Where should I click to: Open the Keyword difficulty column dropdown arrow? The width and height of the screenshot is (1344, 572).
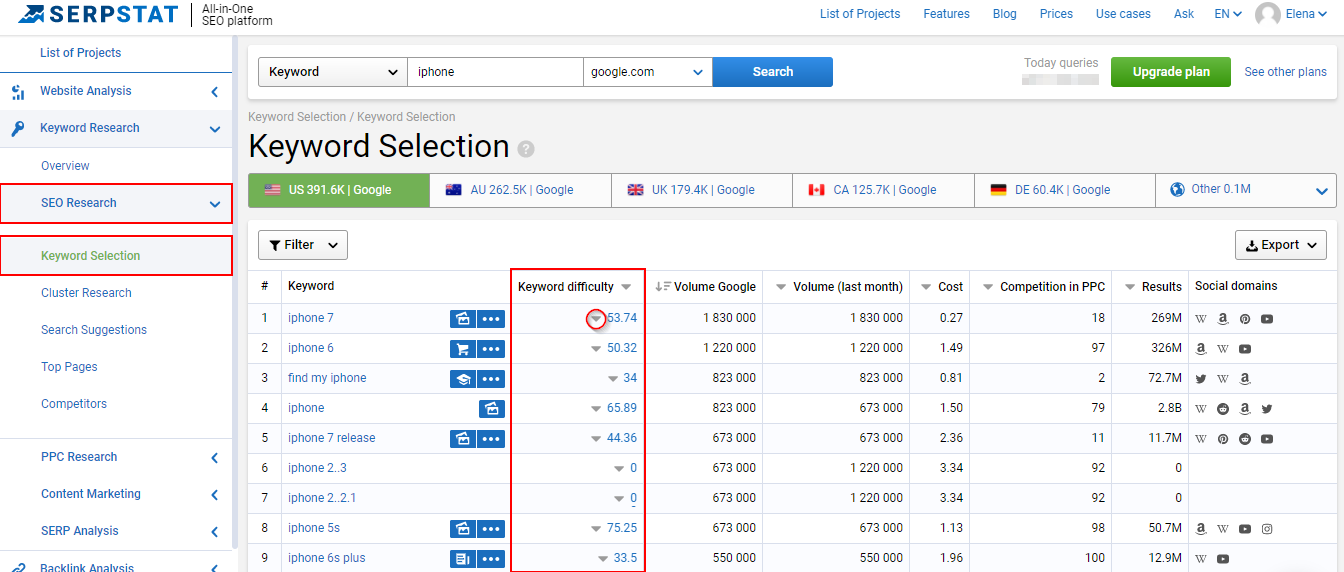click(626, 287)
